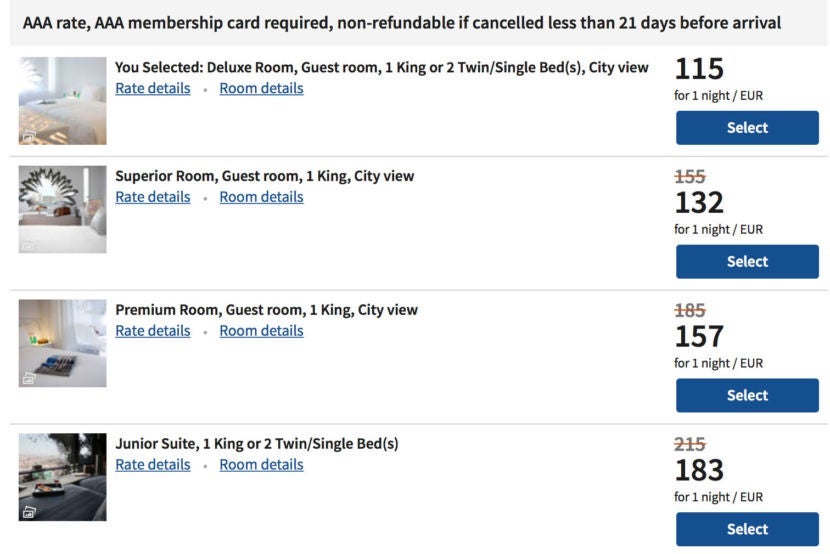The image size is (830, 554).
Task: View Room details for Superior Room
Action: tap(261, 197)
